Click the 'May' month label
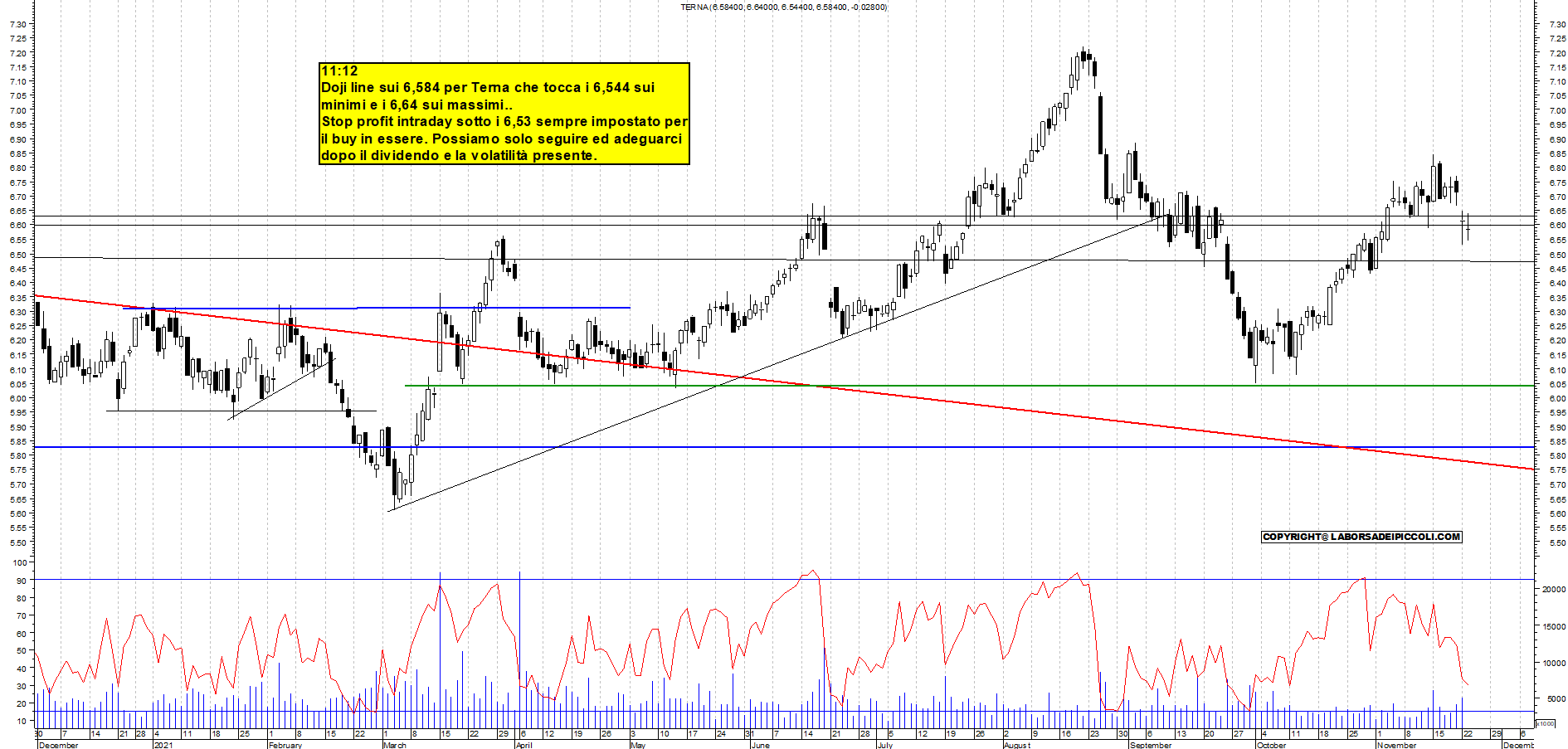1568x749 pixels. pos(638,745)
